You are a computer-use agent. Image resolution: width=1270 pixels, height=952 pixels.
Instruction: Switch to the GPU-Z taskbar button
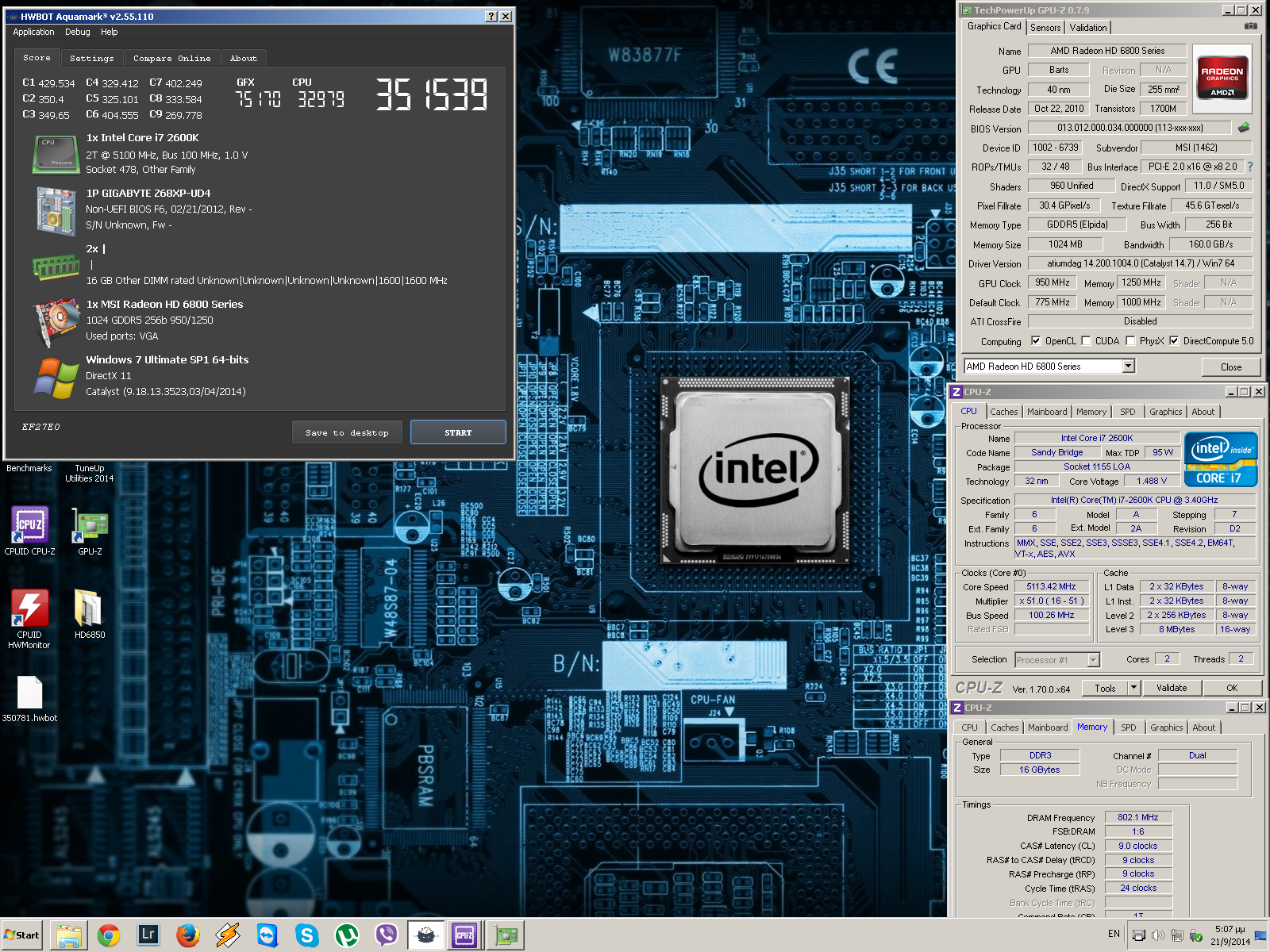505,935
